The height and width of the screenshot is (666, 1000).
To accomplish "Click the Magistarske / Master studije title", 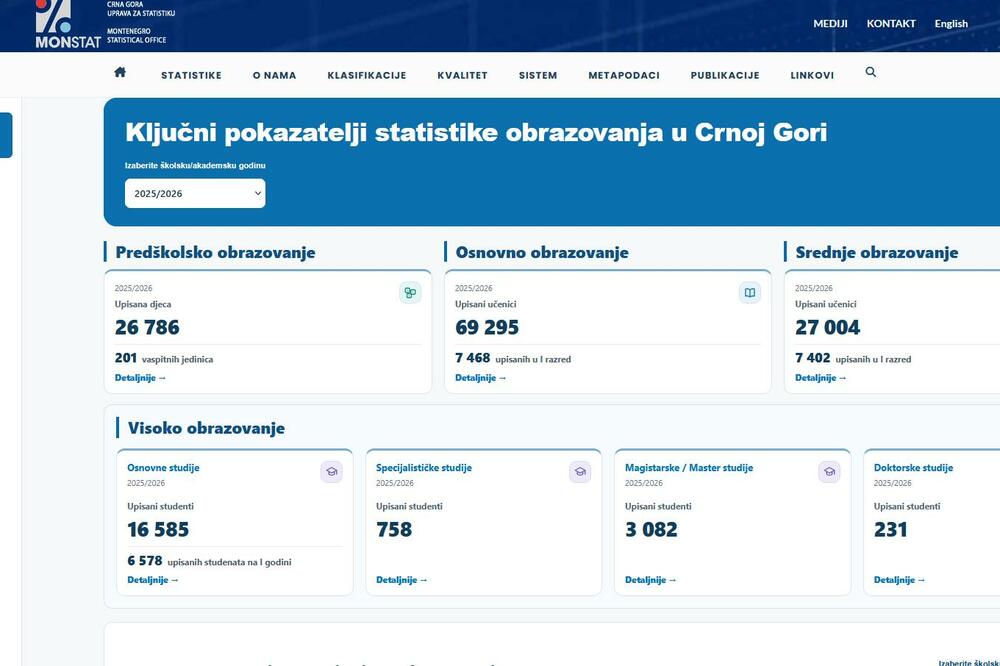I will pos(689,468).
